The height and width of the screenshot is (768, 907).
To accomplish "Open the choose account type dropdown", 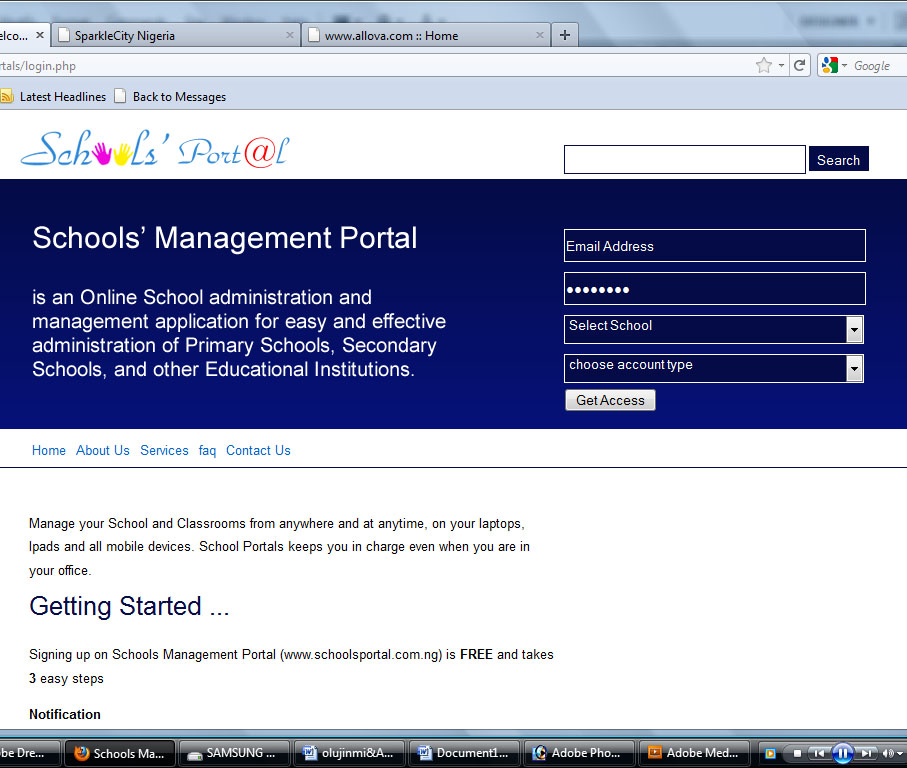I will [714, 368].
